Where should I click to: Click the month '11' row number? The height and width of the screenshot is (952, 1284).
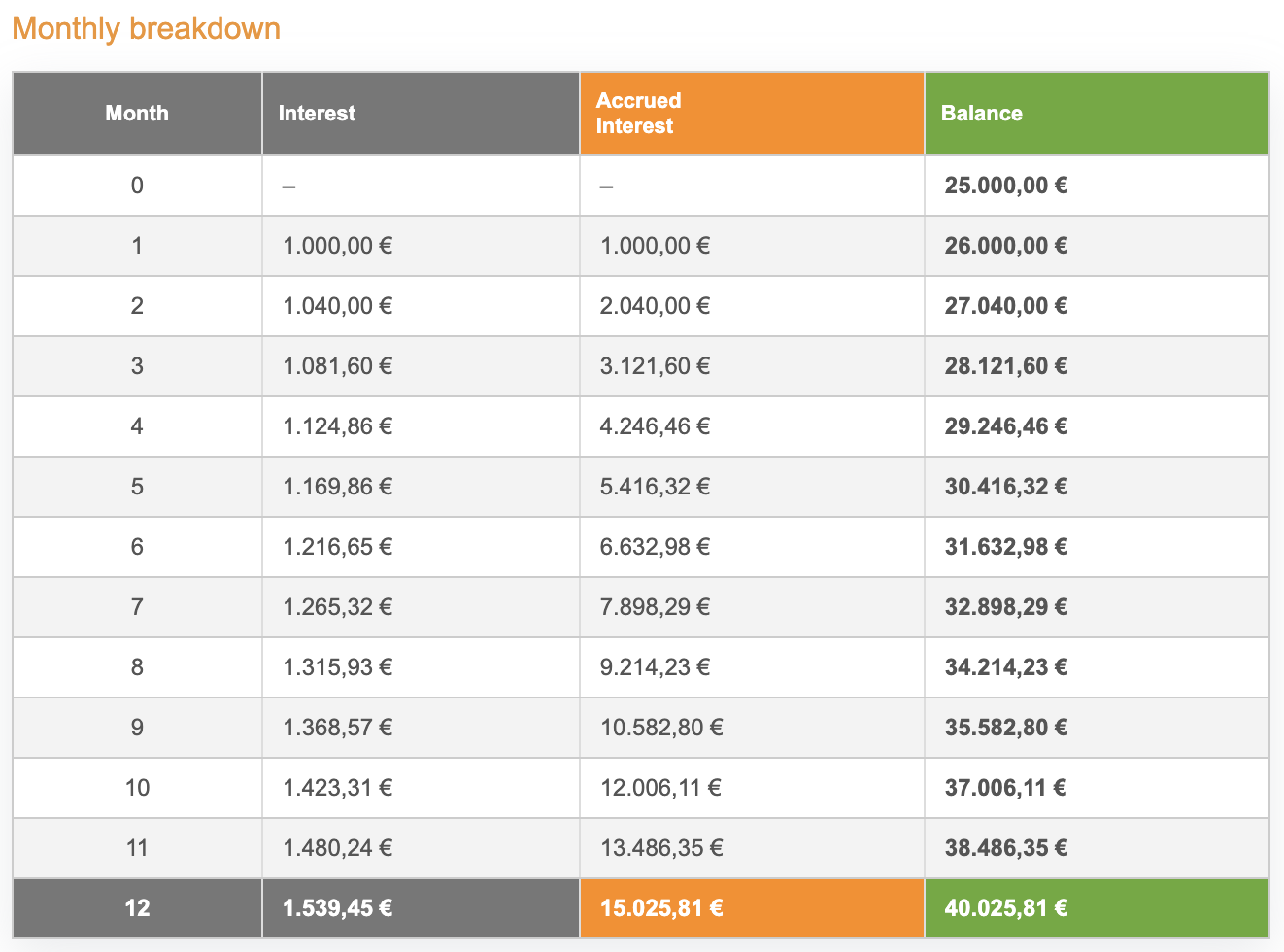tap(137, 848)
